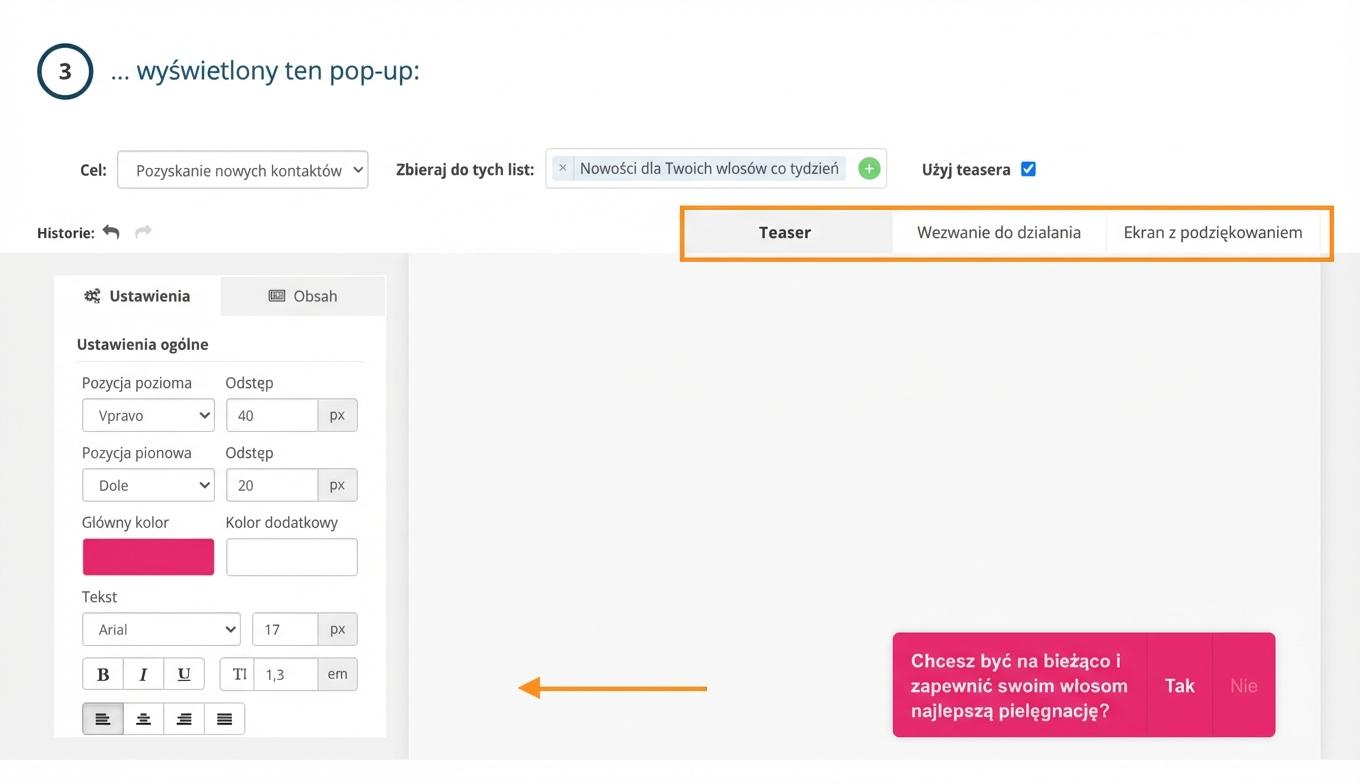Open the Cel dropdown
Image resolution: width=1360 pixels, height=784 pixels.
click(243, 170)
